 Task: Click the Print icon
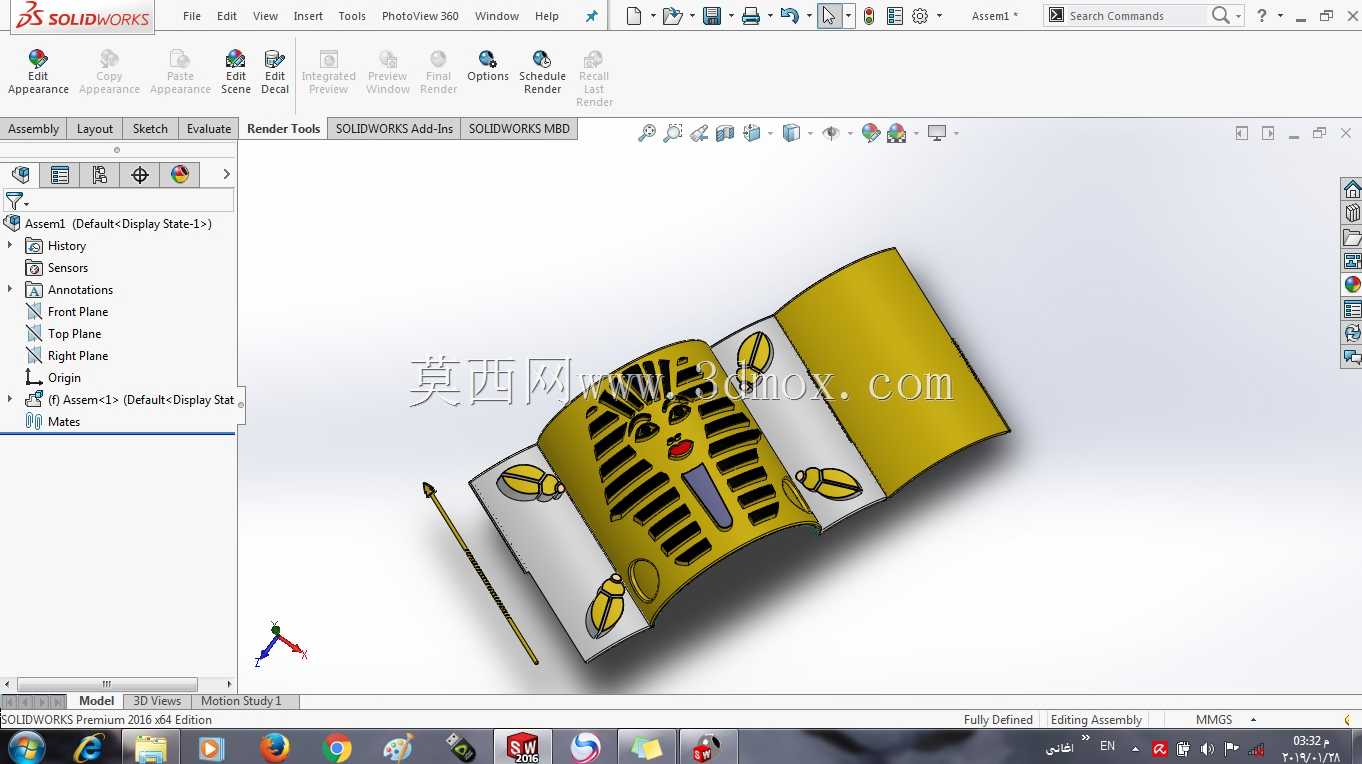(x=751, y=16)
